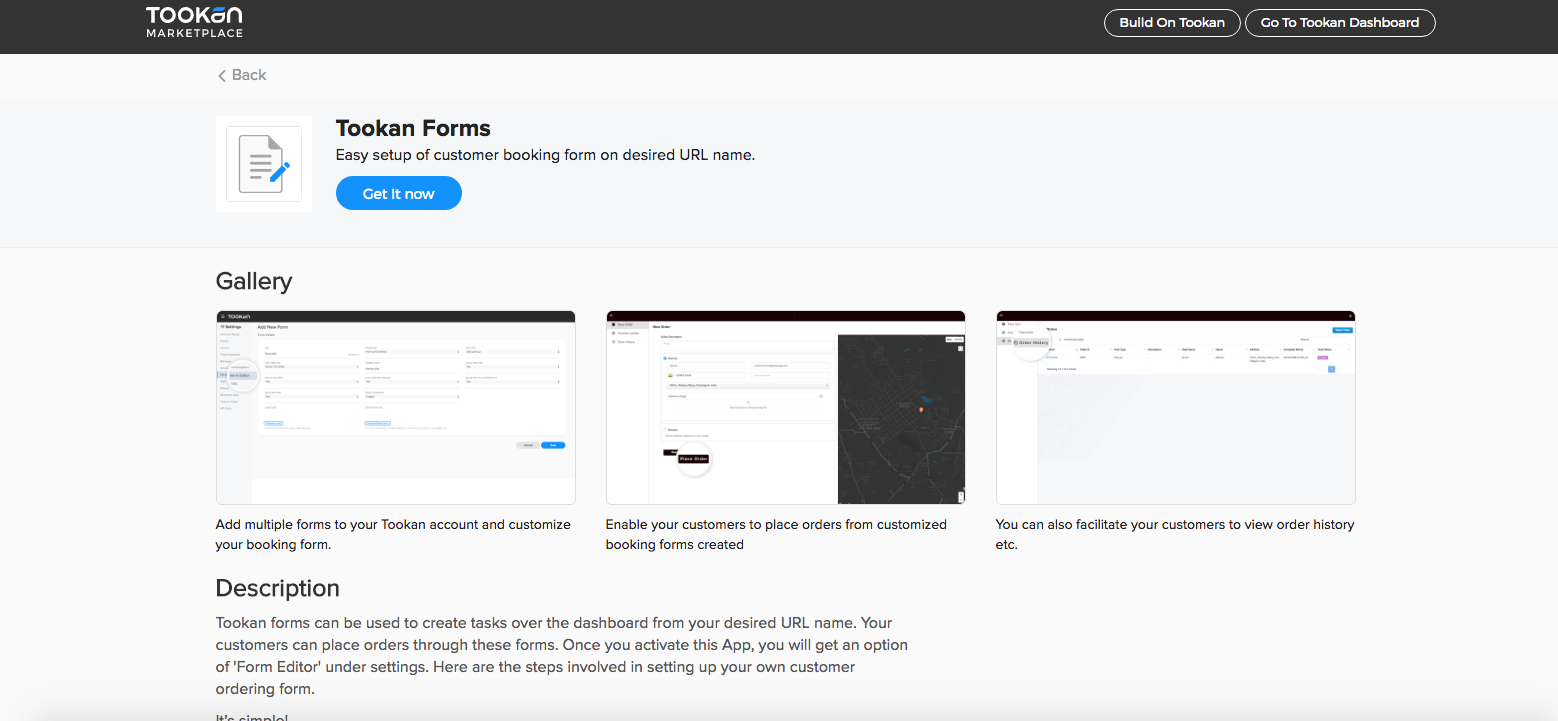Go back using the Back link
The image size is (1558, 721).
tap(242, 75)
